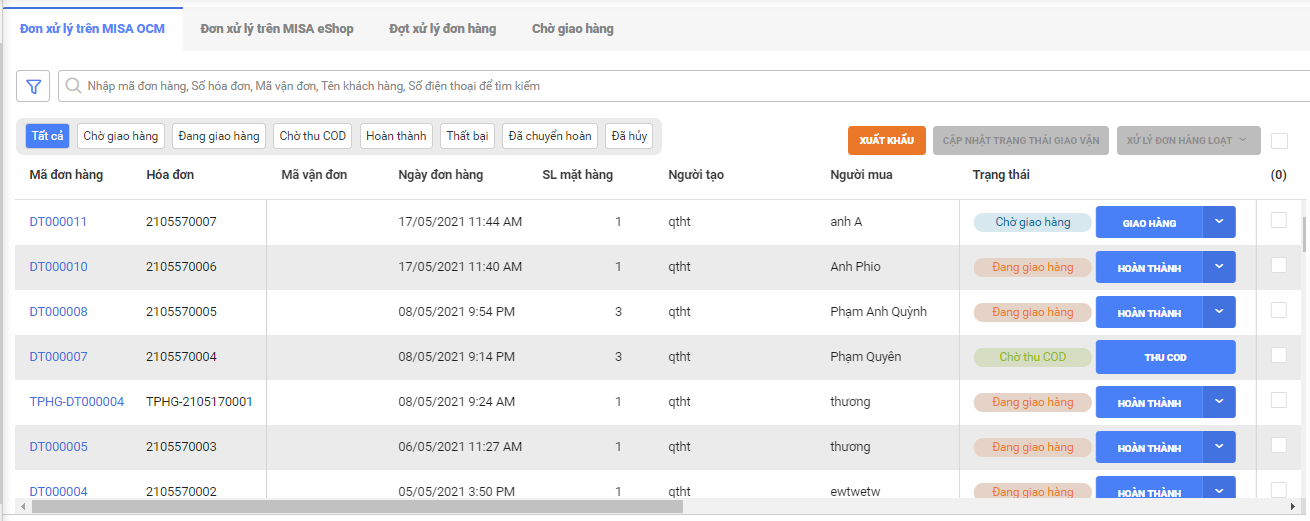
Task: Expand the Giao hàng dropdown arrow for DT000011
Action: [x=1219, y=222]
